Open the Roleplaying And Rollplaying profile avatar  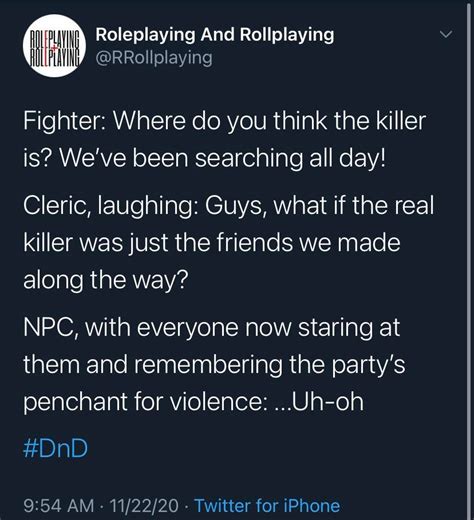click(x=54, y=46)
